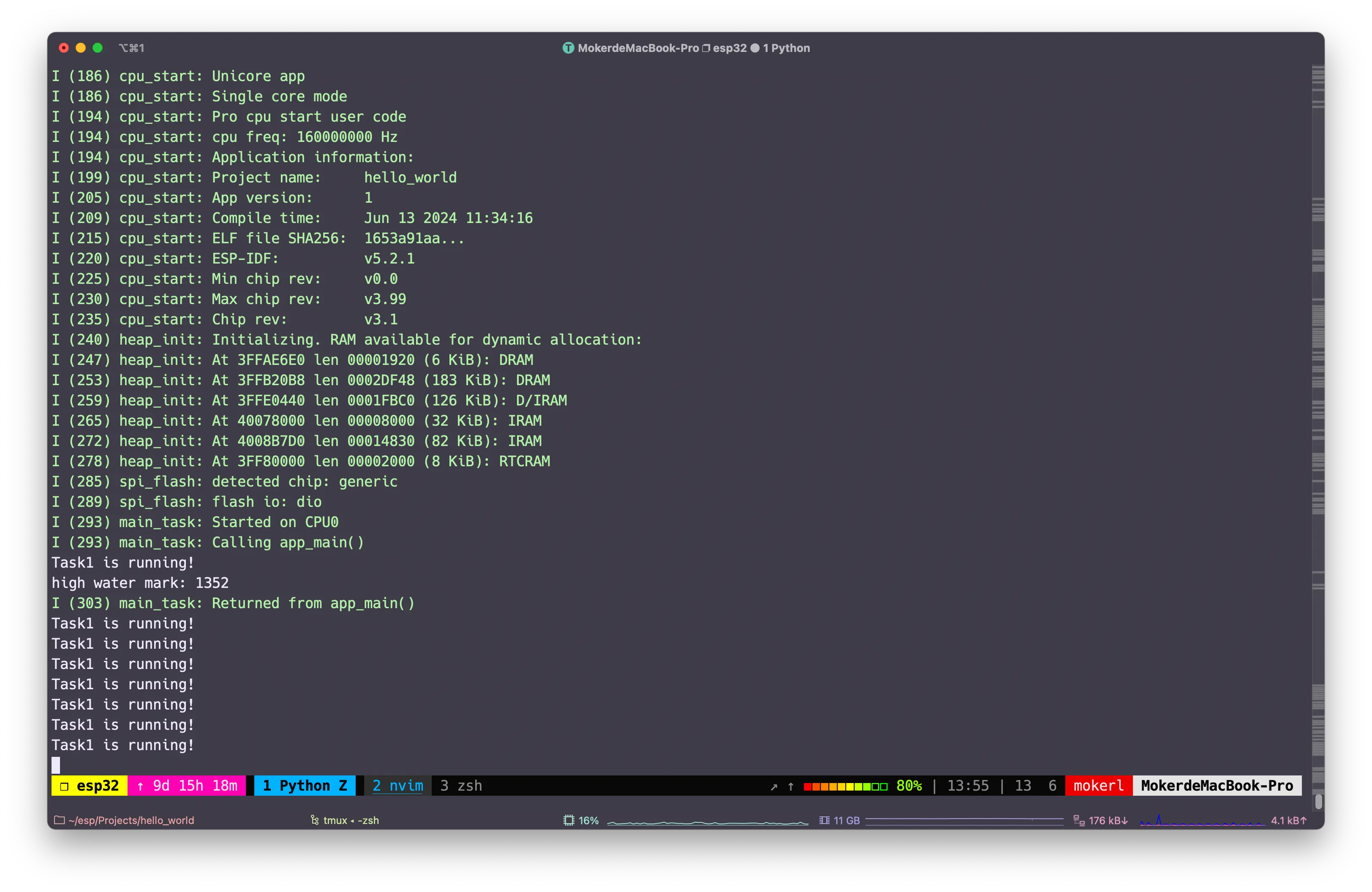
Task: Click the Chip rev v3.1 value
Action: coord(381,318)
